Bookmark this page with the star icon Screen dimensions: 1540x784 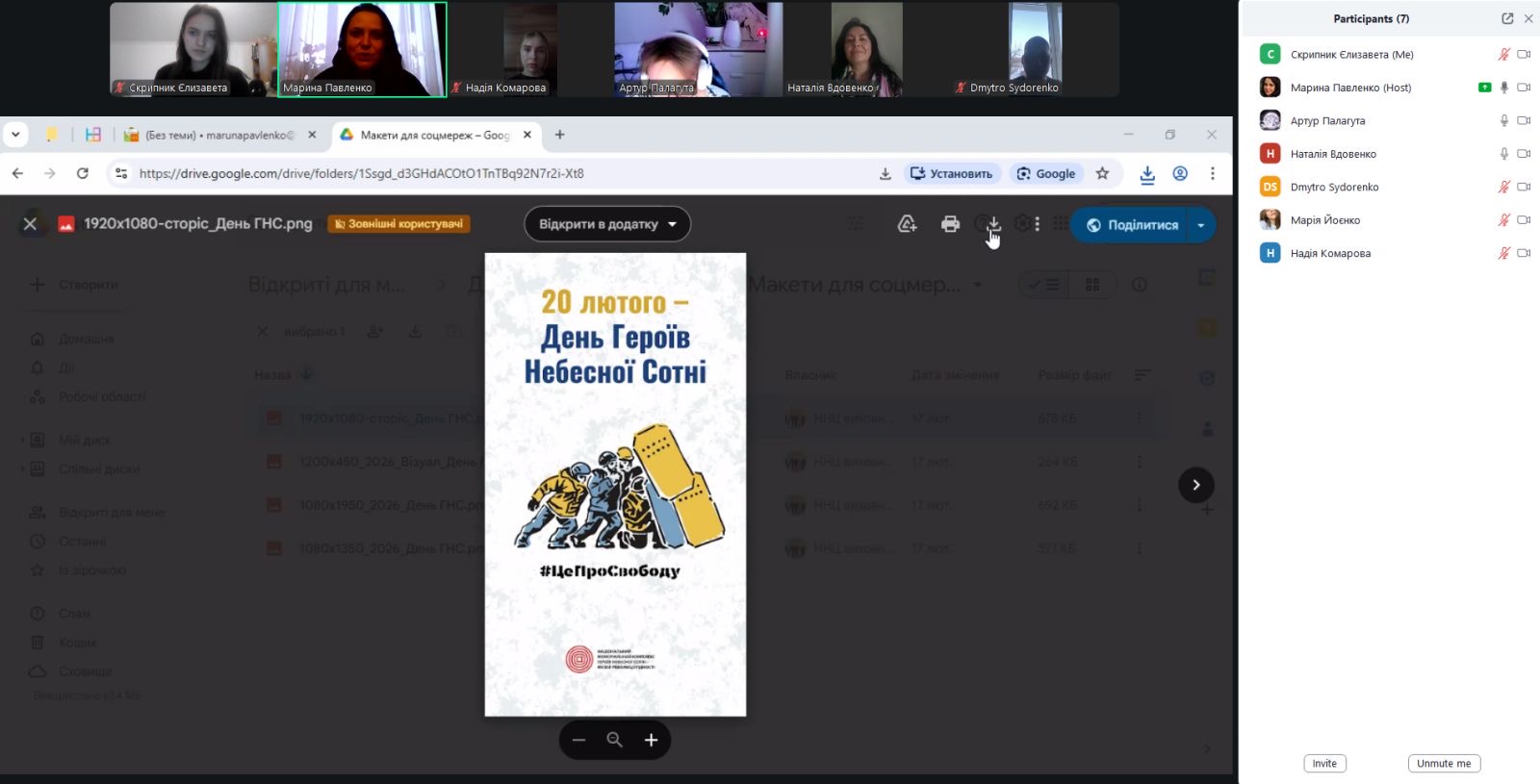coord(1102,173)
